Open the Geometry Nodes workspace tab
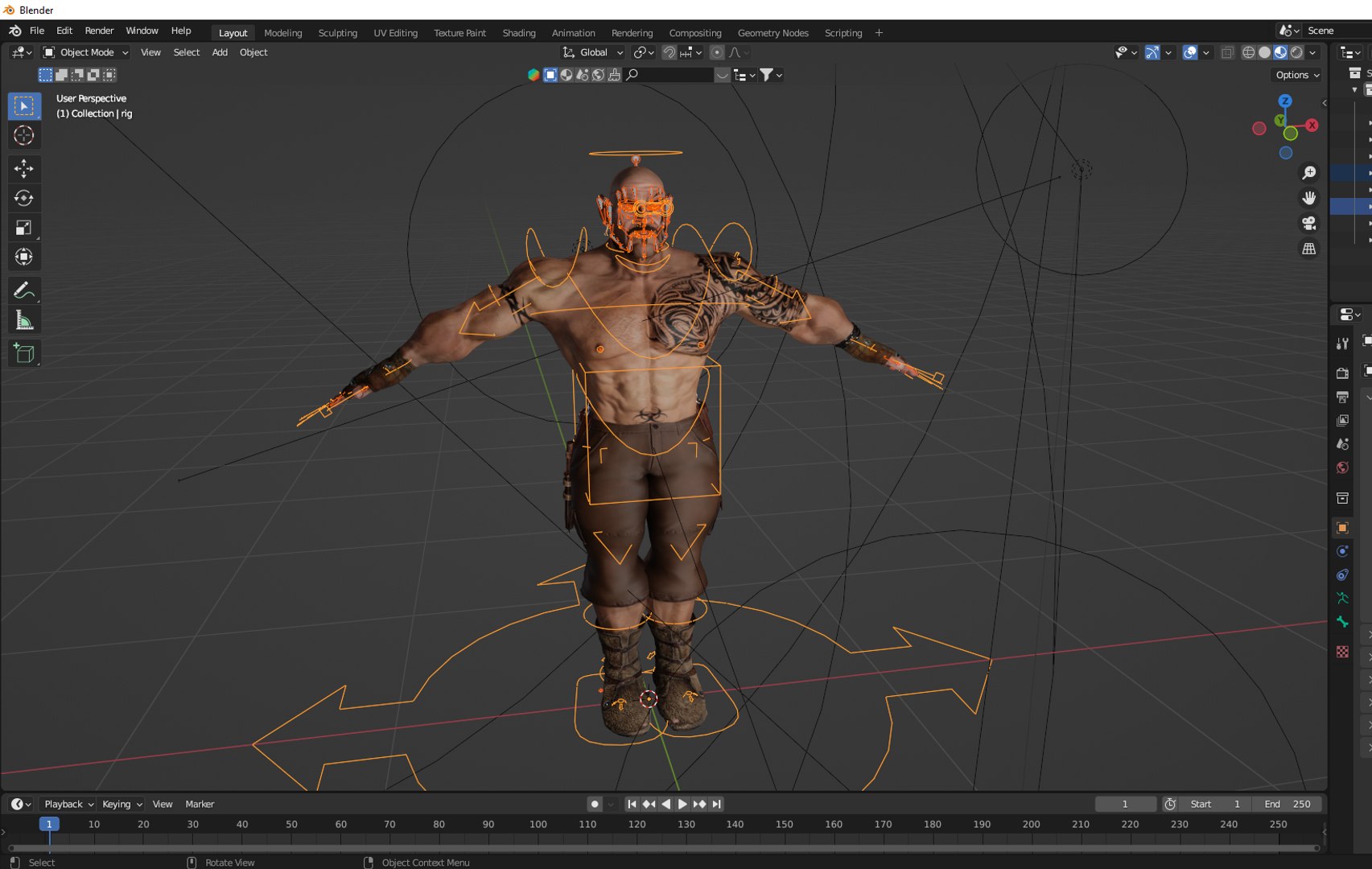The image size is (1372, 869). pyautogui.click(x=773, y=33)
